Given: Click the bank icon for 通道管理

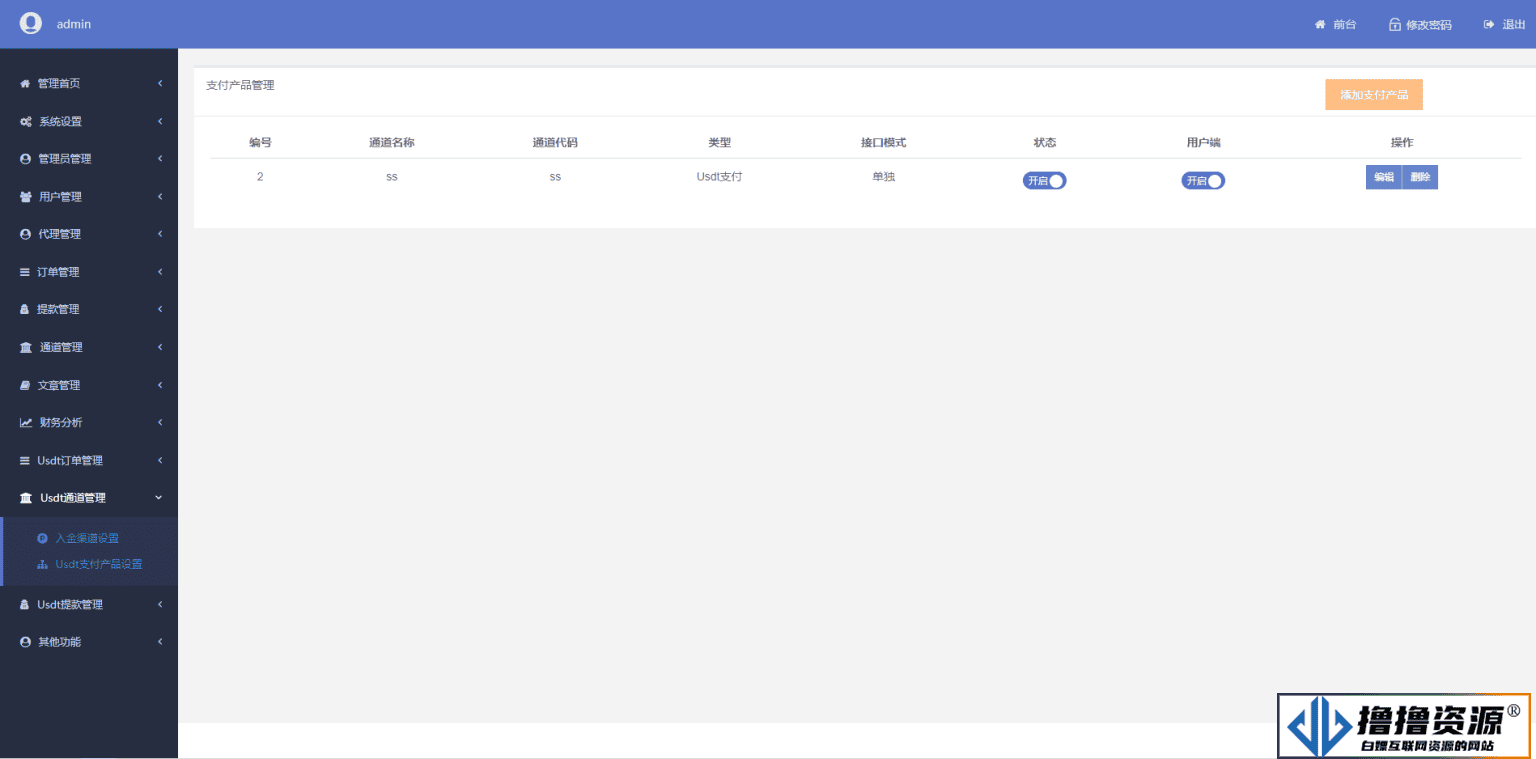Looking at the screenshot, I should coord(26,347).
